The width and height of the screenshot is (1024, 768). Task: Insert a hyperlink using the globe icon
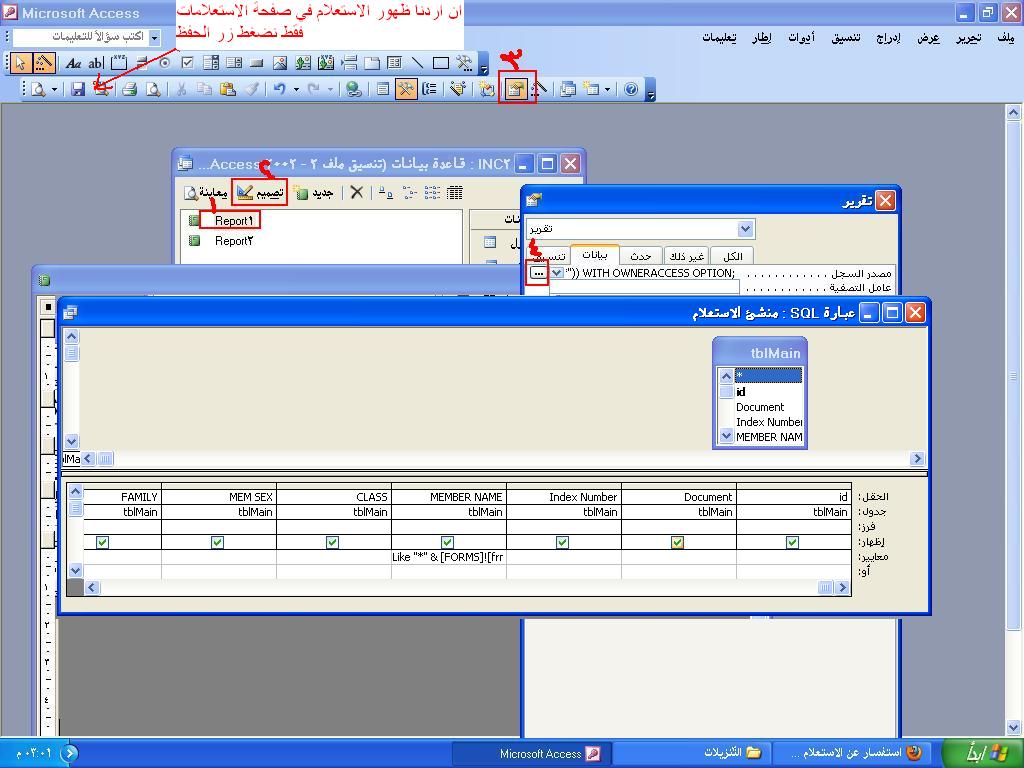coord(354,89)
